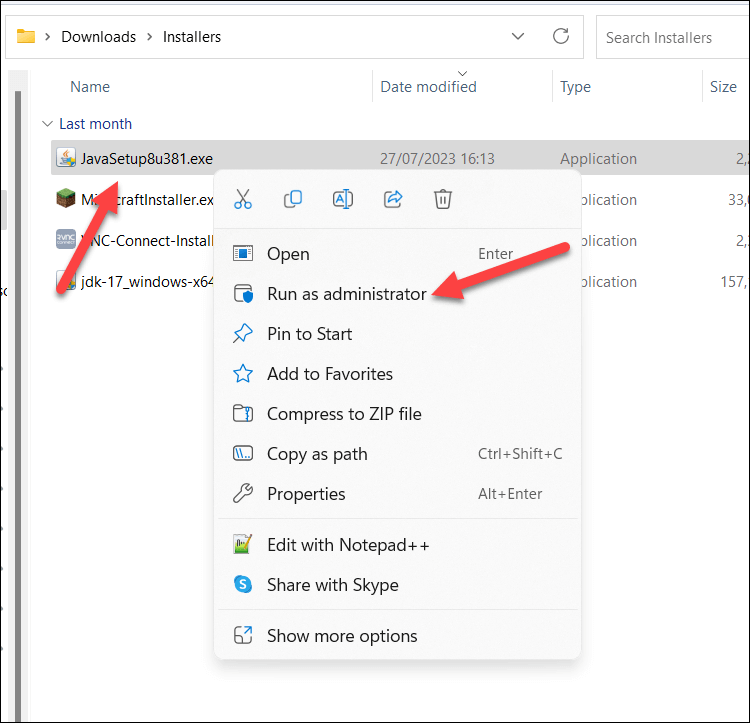Click the Copy as path icon
Screen dimensions: 750x723
coord(243,453)
